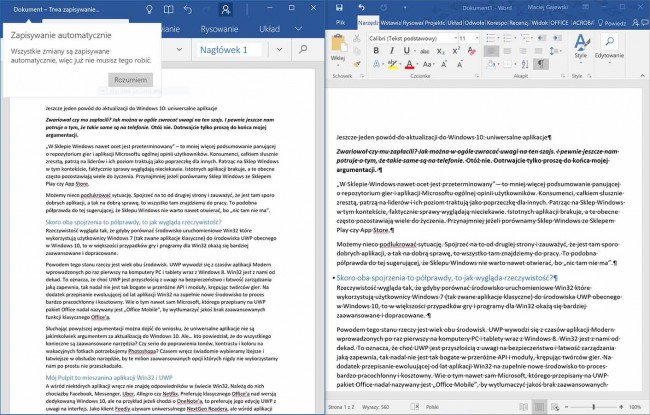Apply Bold formatting in desktop Word

(376, 51)
